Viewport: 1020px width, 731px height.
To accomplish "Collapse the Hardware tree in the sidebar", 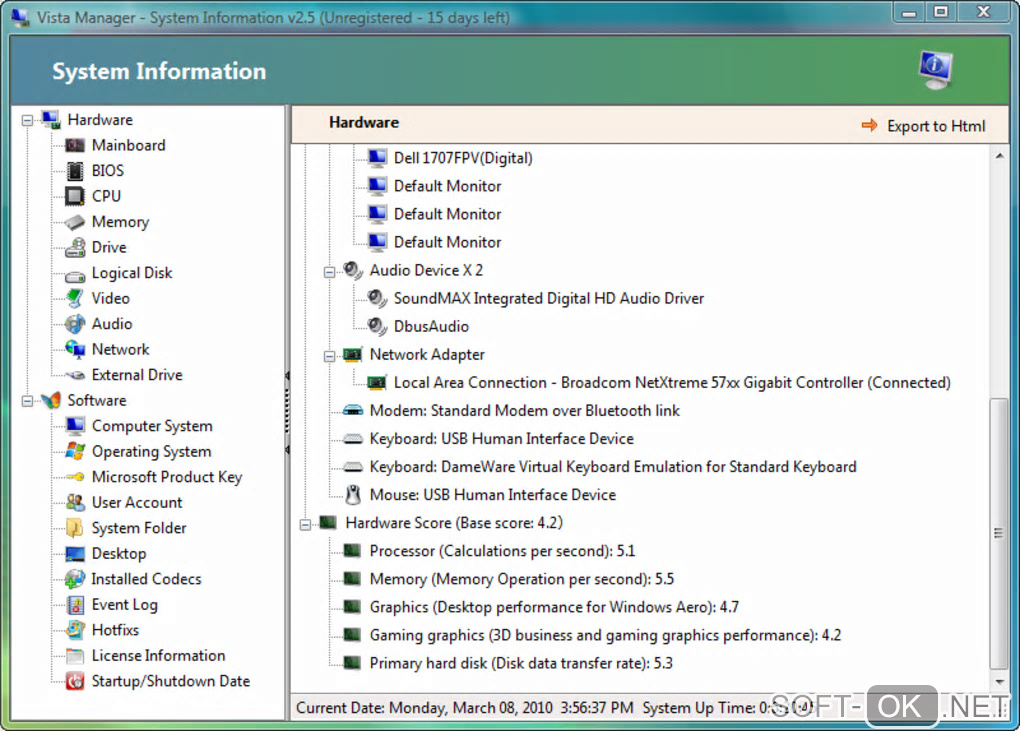I will [27, 120].
